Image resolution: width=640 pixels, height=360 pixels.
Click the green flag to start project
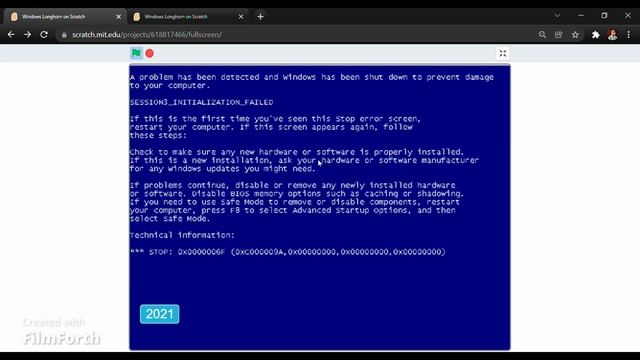(x=136, y=53)
